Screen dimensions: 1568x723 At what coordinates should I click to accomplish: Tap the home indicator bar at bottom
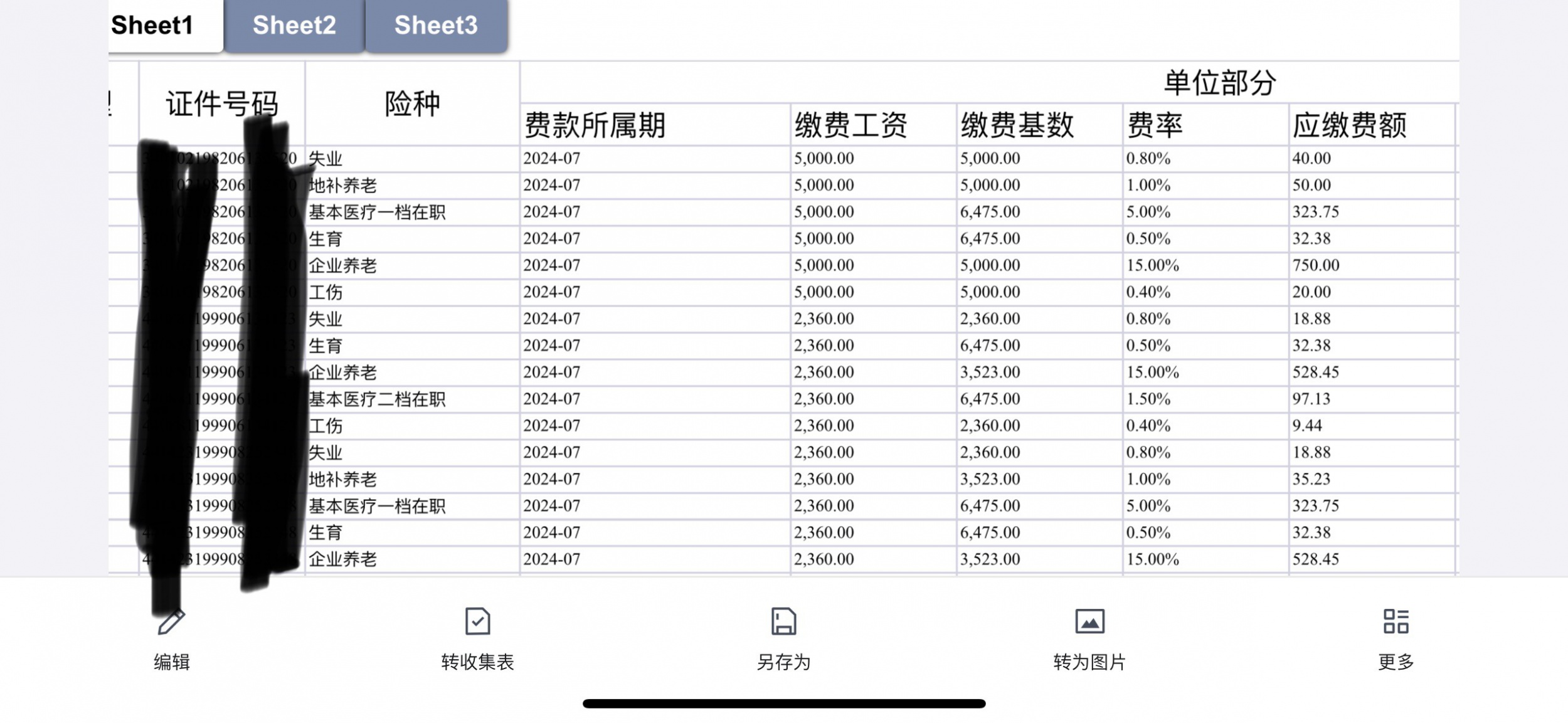click(x=783, y=704)
